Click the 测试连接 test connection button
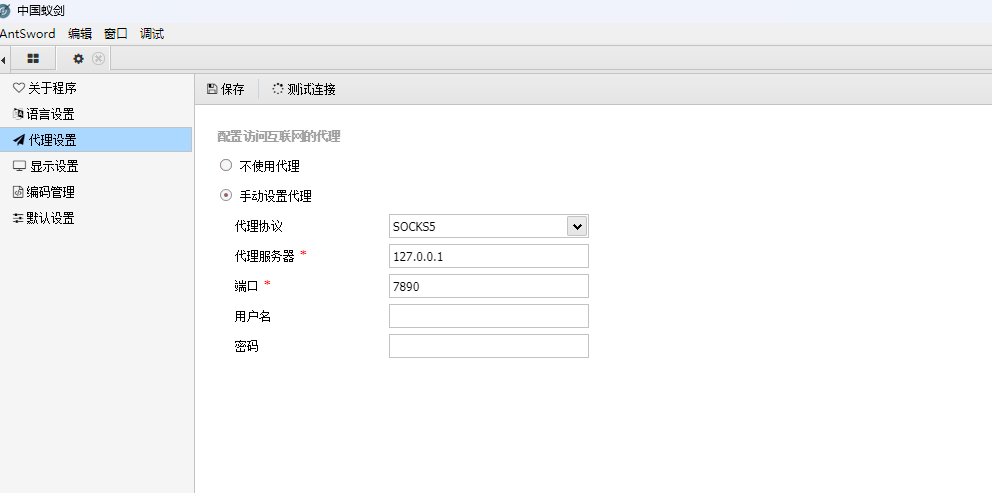992x493 pixels. click(304, 89)
